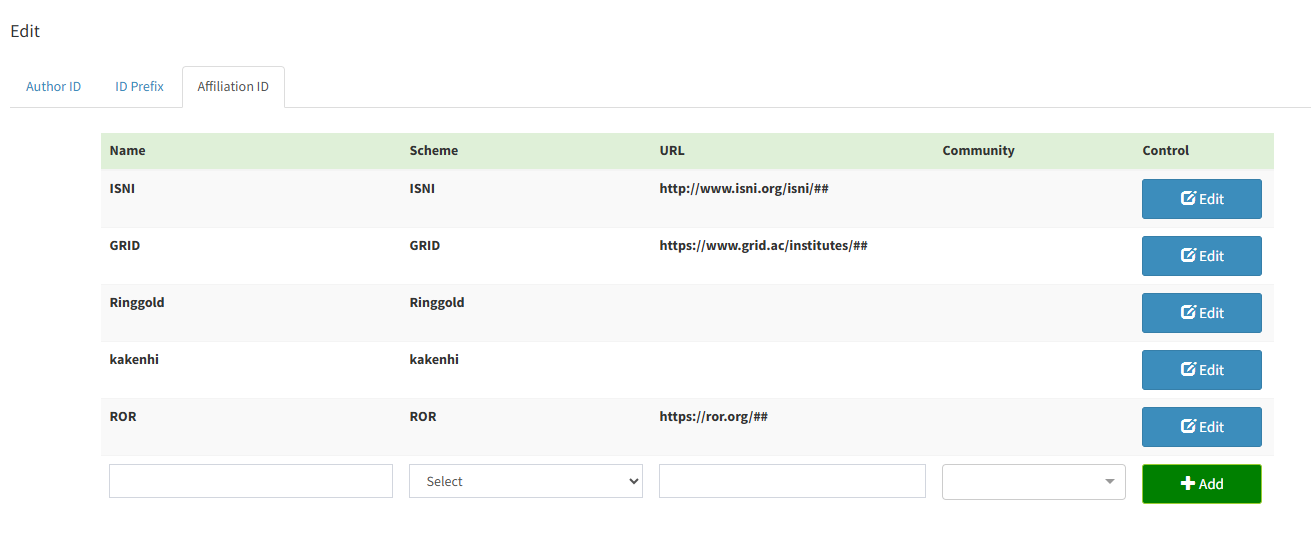Click the grid.ac institutes URL text
This screenshot has width=1311, height=542.
point(762,245)
